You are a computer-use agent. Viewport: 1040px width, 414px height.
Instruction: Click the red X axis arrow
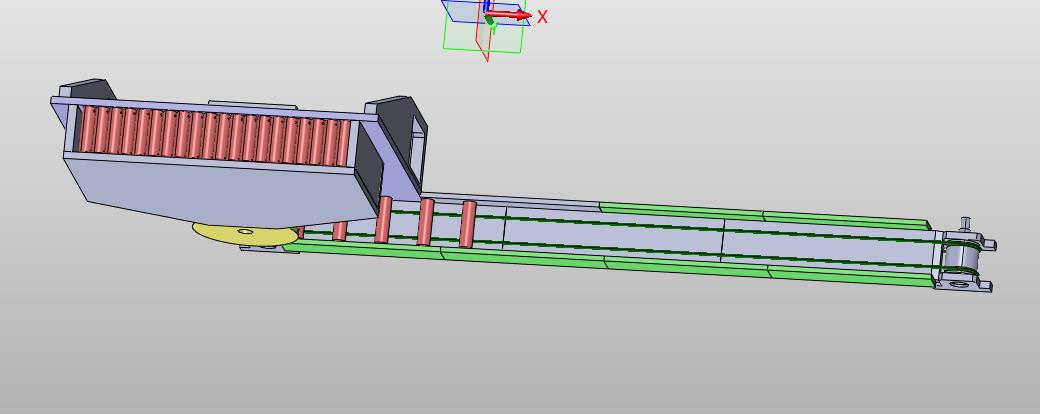coord(509,15)
